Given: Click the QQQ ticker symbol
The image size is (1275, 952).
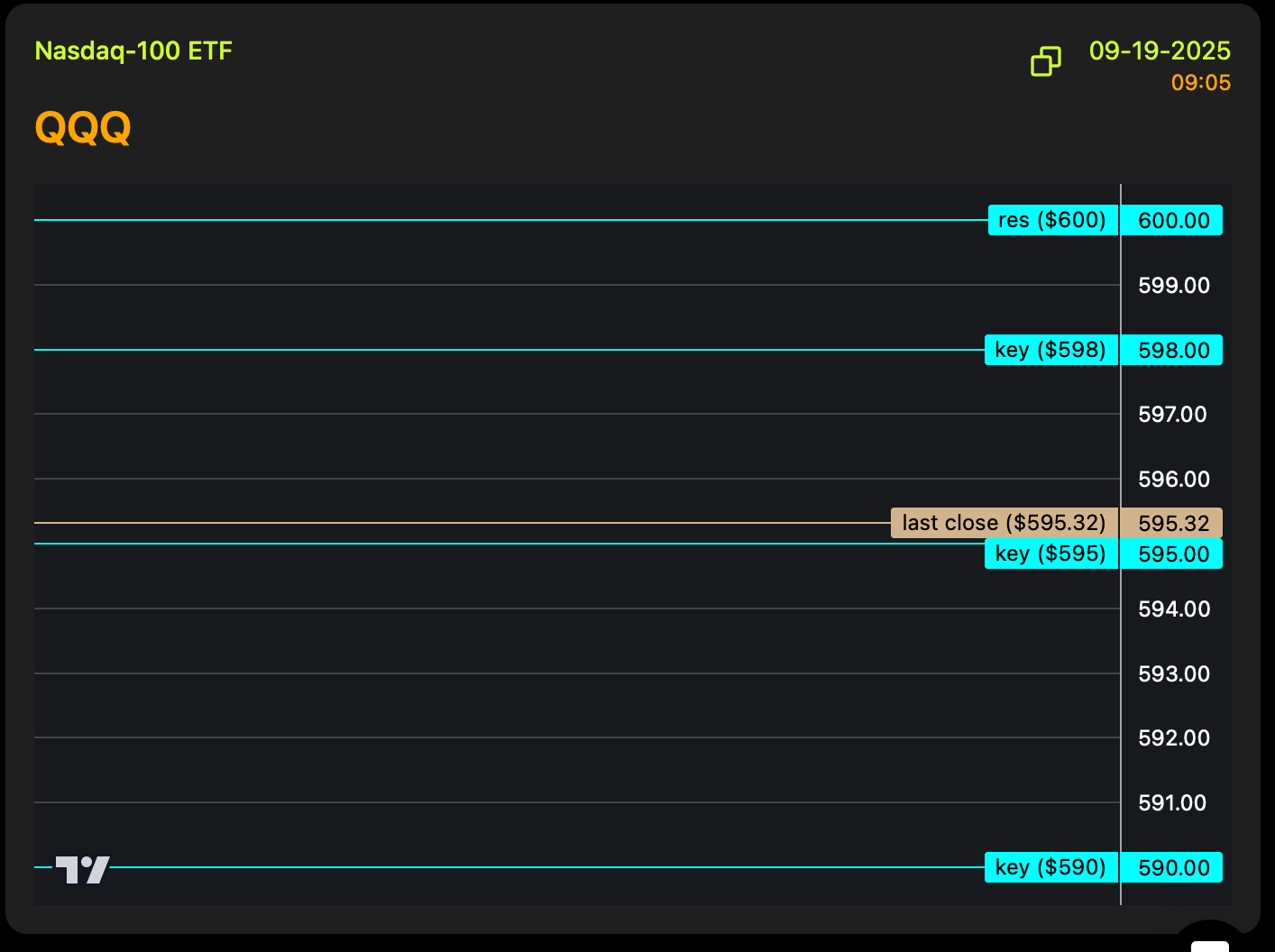Looking at the screenshot, I should [83, 127].
